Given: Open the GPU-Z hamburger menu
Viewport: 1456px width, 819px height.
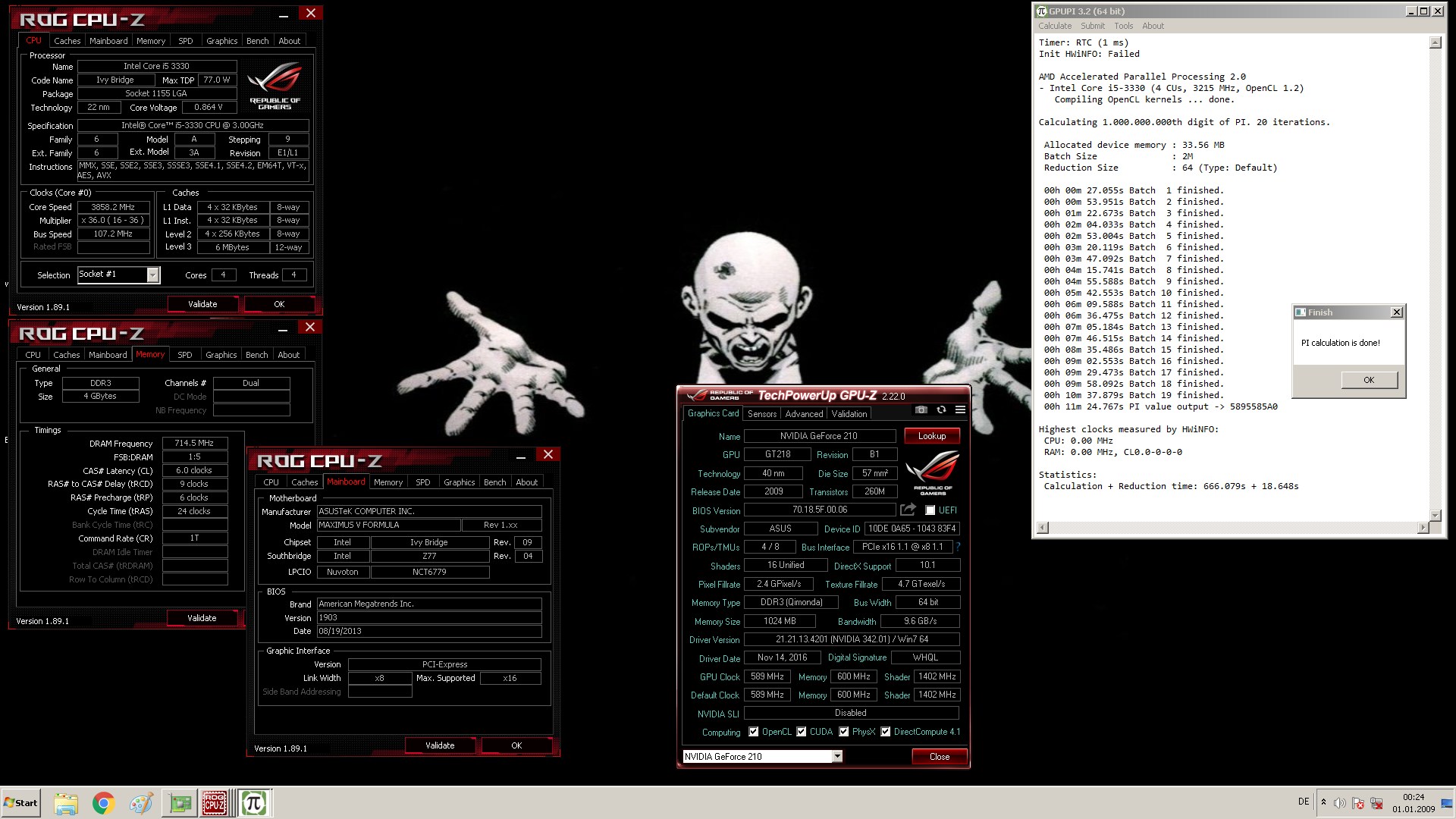Looking at the screenshot, I should click(960, 410).
